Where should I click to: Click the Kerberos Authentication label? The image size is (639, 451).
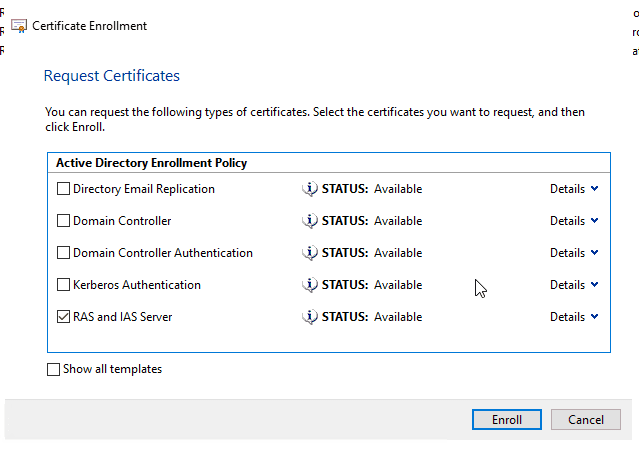point(137,284)
